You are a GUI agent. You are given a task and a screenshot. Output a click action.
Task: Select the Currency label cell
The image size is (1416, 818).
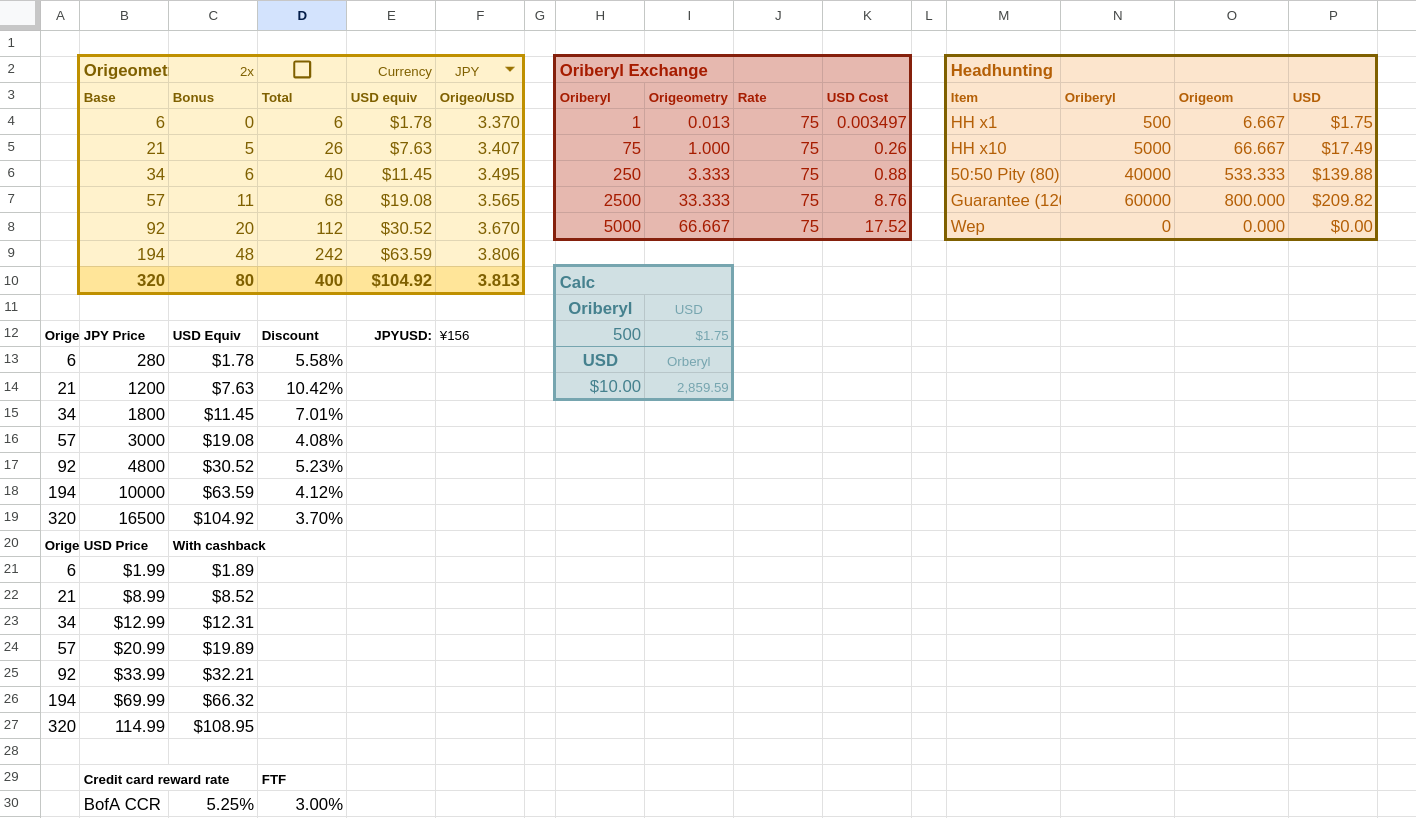[391, 70]
